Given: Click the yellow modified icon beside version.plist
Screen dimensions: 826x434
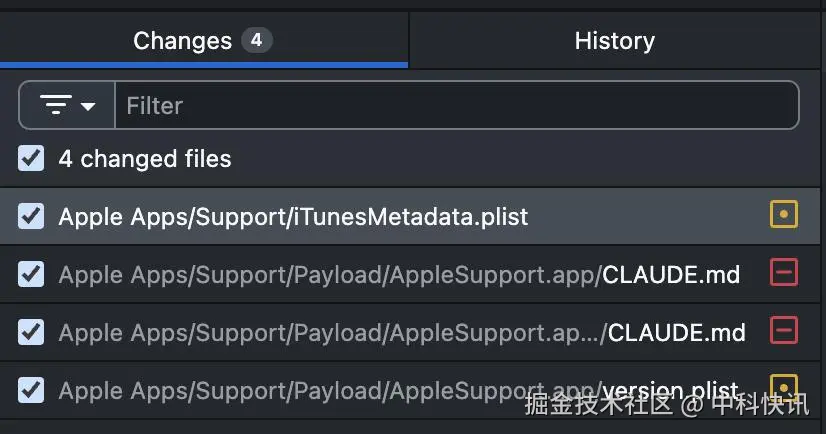Looking at the screenshot, I should [x=784, y=388].
